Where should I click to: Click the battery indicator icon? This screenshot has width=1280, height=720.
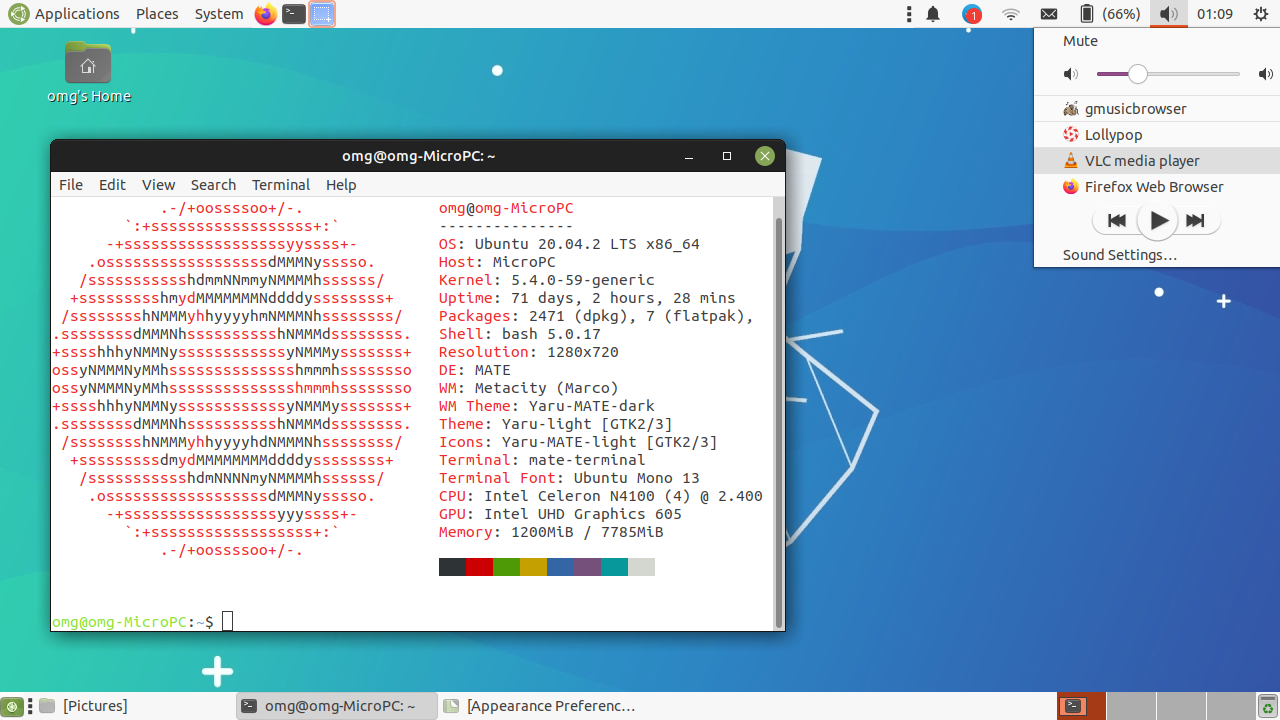click(1086, 14)
